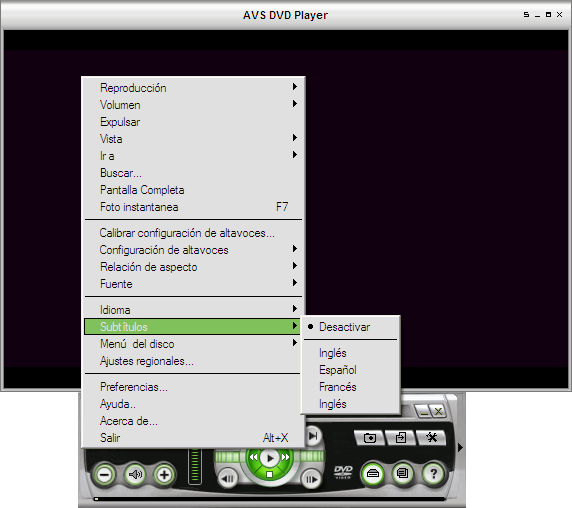Viewport: 572px width, 508px height.
Task: Choose the Inglés entry just above Español
Action: 351,353
